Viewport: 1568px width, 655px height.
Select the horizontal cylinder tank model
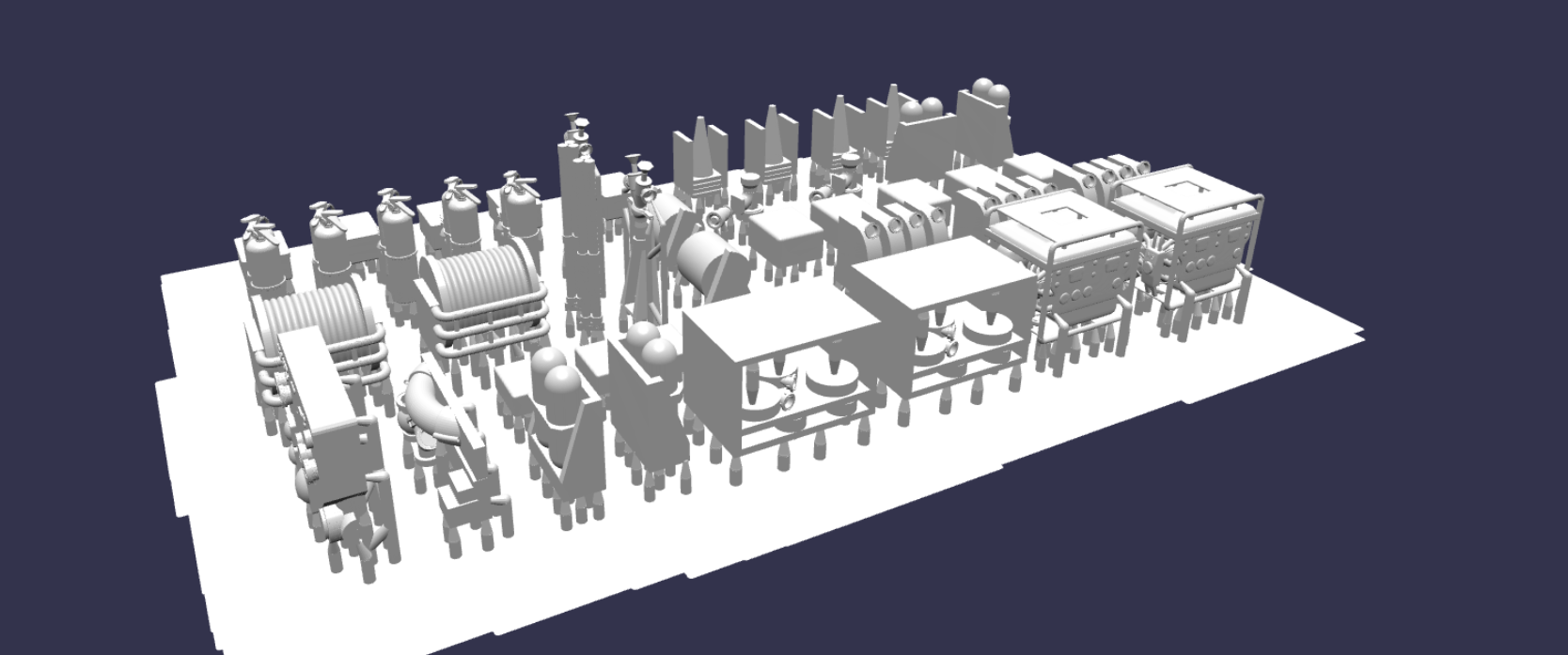coord(713,260)
